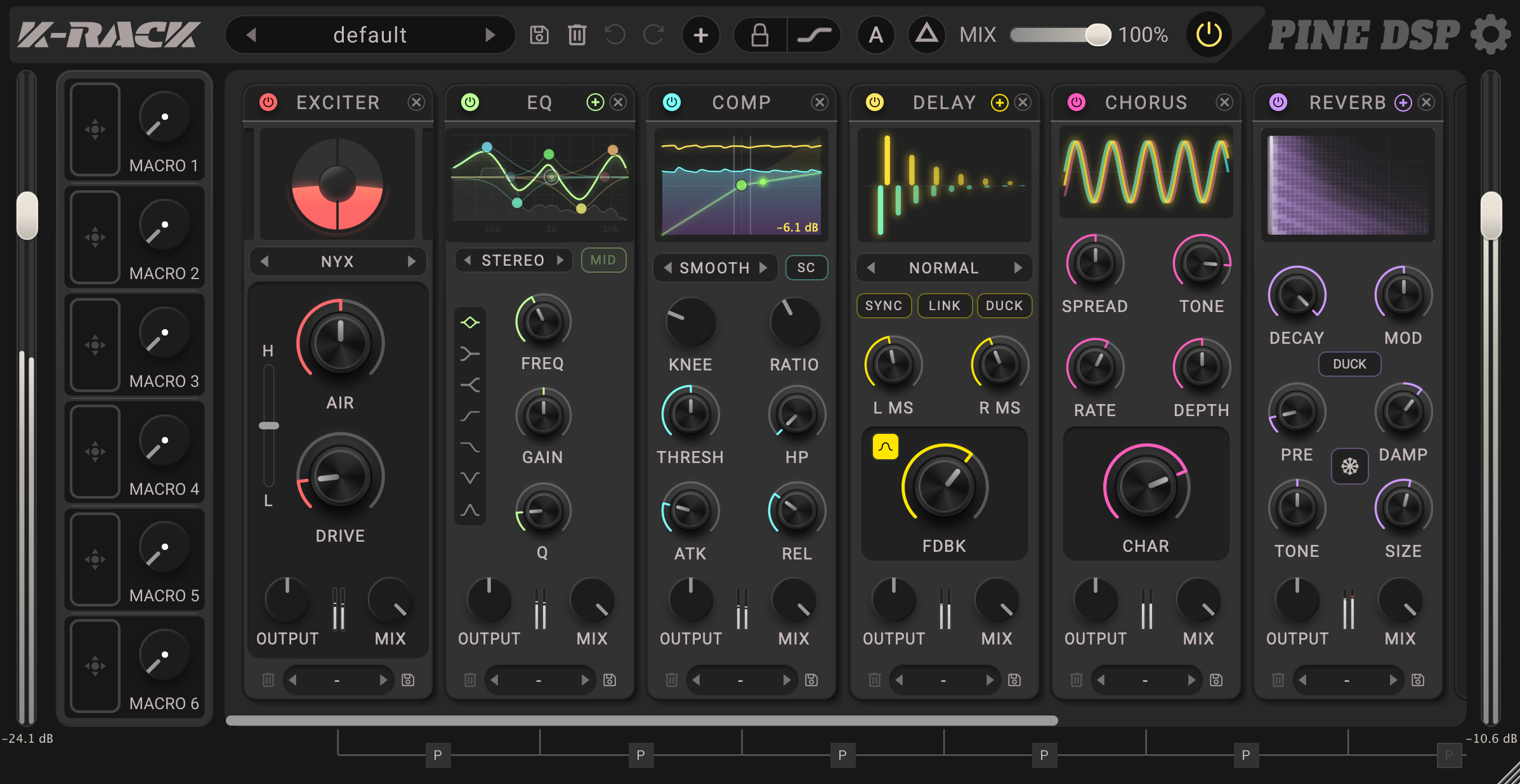Open the PINE DSP settings gear
This screenshot has width=1520, height=784.
click(x=1491, y=35)
